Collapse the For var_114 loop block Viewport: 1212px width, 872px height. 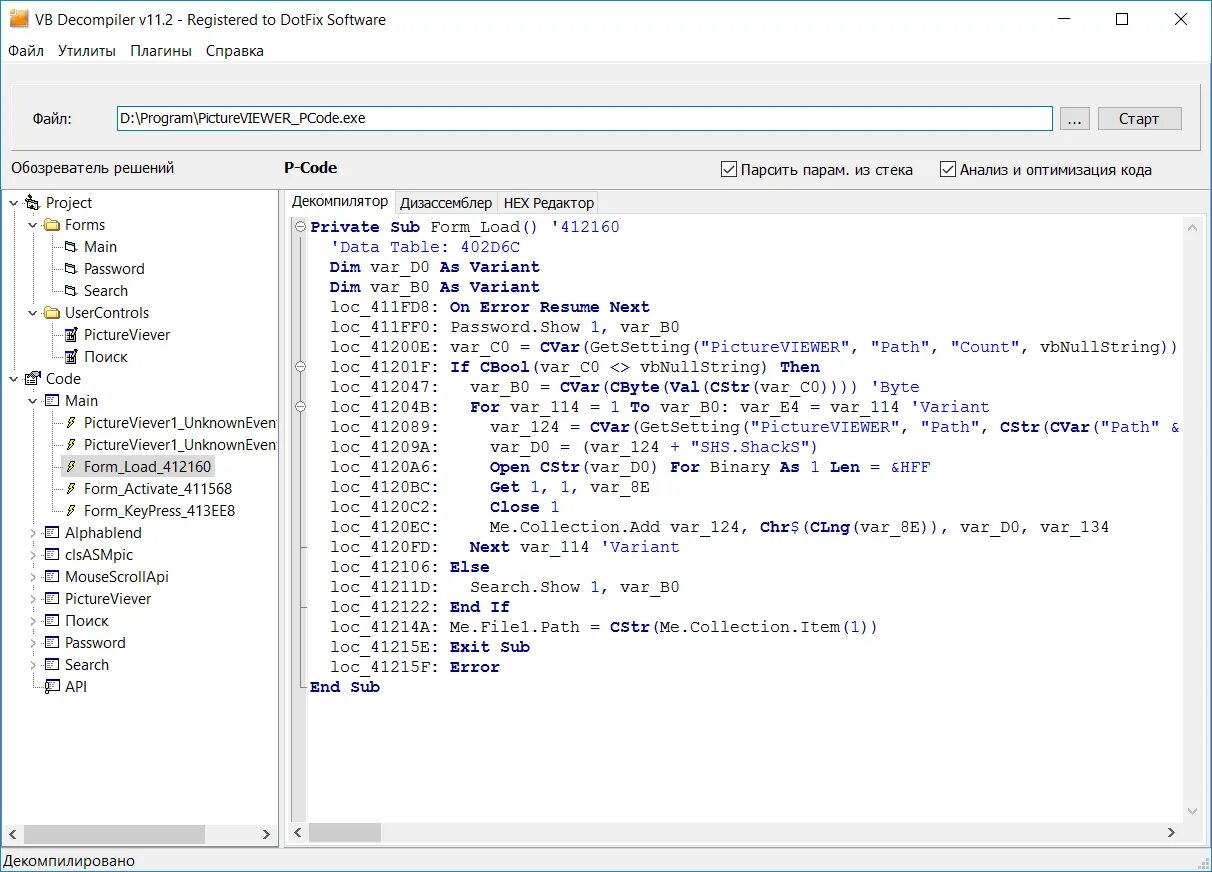300,407
